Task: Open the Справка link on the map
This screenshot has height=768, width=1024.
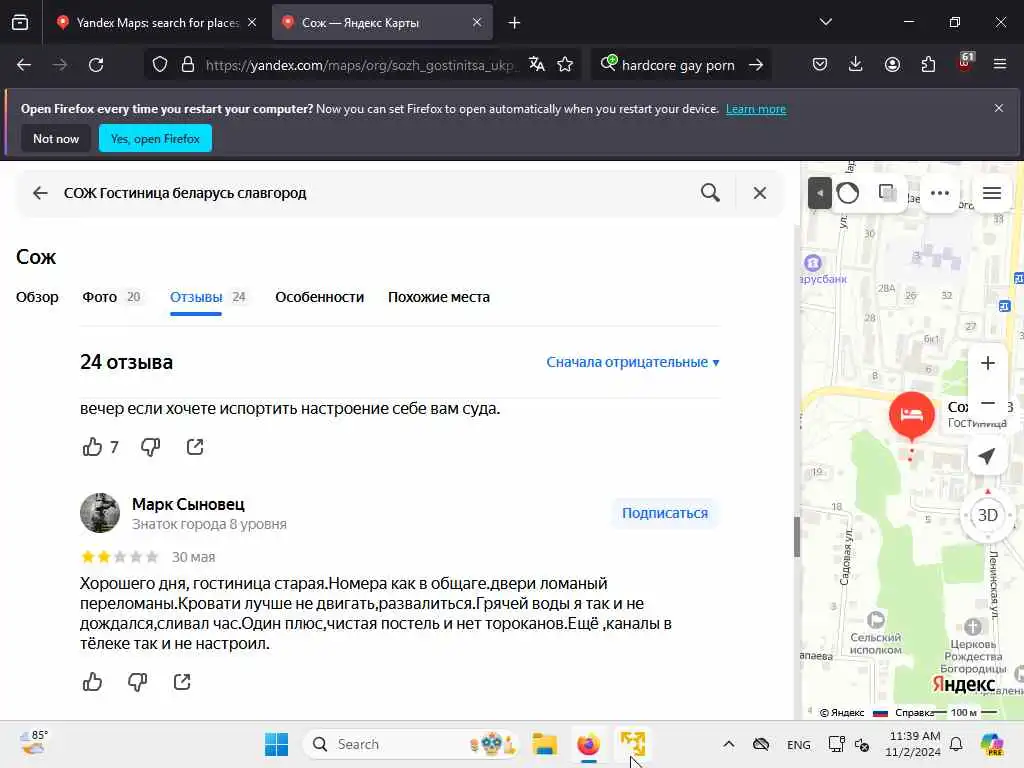Action: tap(914, 712)
